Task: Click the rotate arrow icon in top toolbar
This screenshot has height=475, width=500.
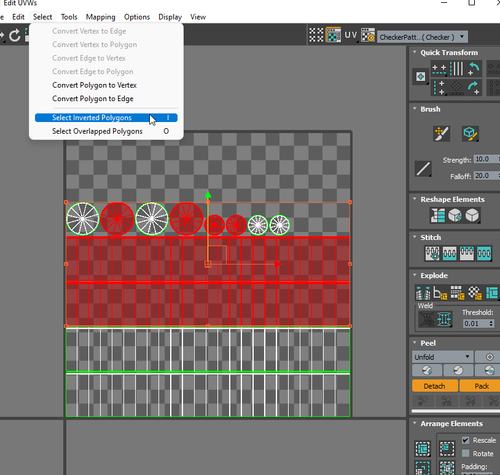Action: coord(15,35)
